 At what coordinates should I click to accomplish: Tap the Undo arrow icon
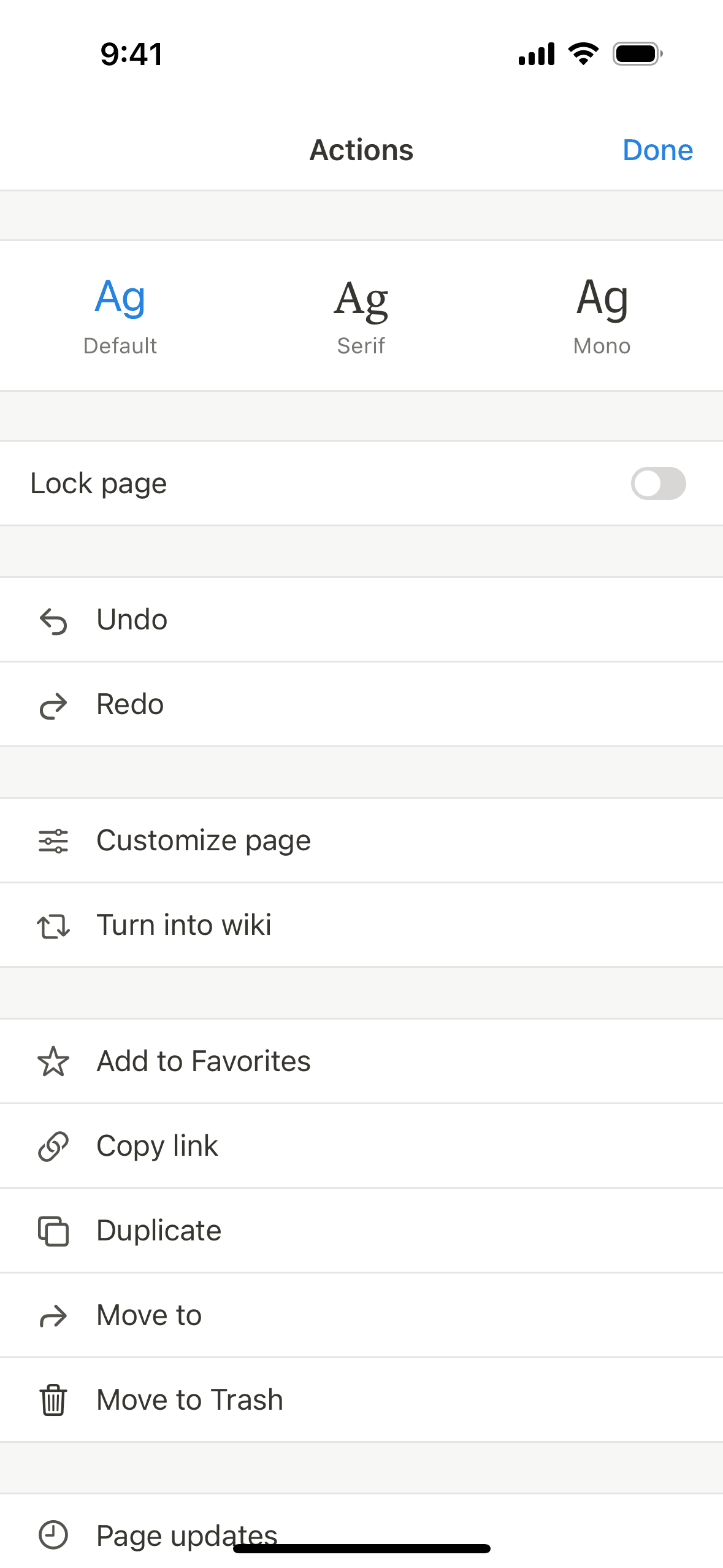click(53, 621)
